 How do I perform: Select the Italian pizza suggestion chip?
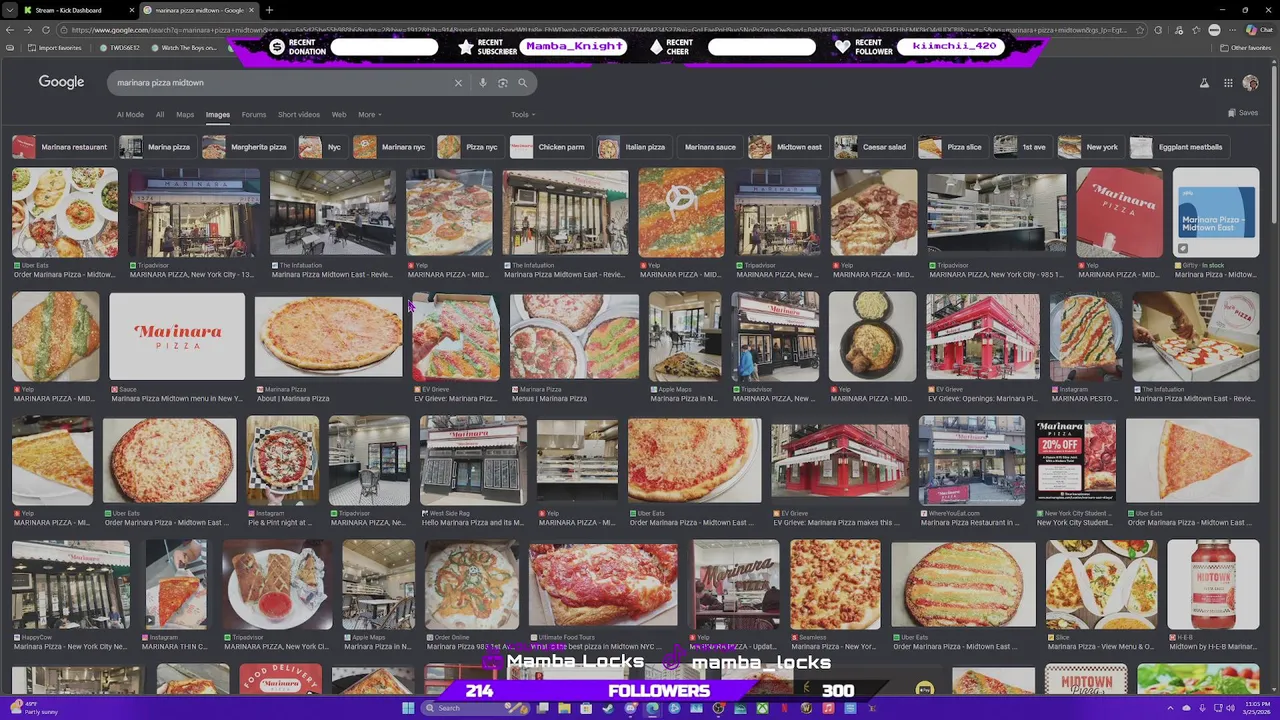[x=632, y=147]
